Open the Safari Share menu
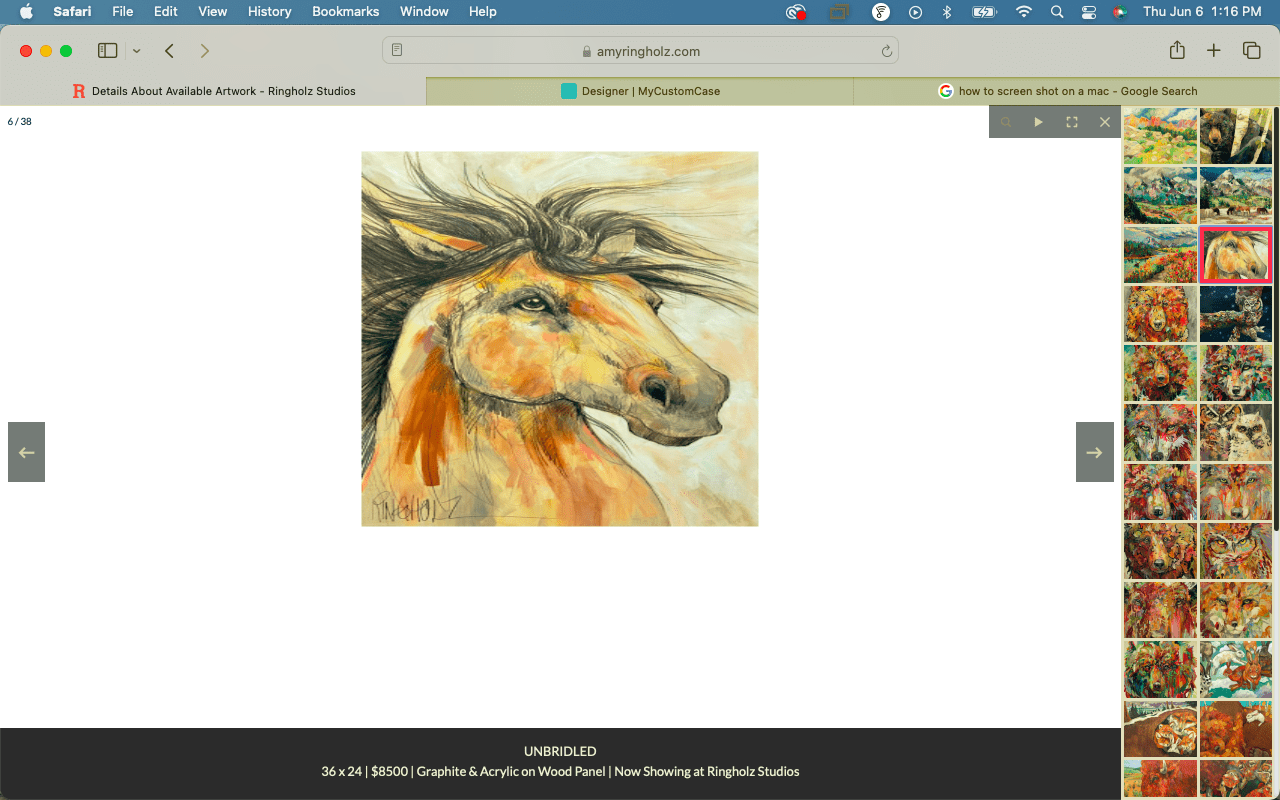 click(1177, 51)
